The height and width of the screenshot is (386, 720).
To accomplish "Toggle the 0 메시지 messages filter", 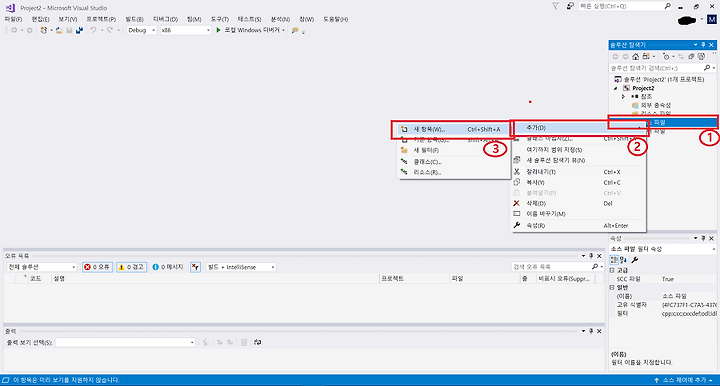I will tap(168, 267).
